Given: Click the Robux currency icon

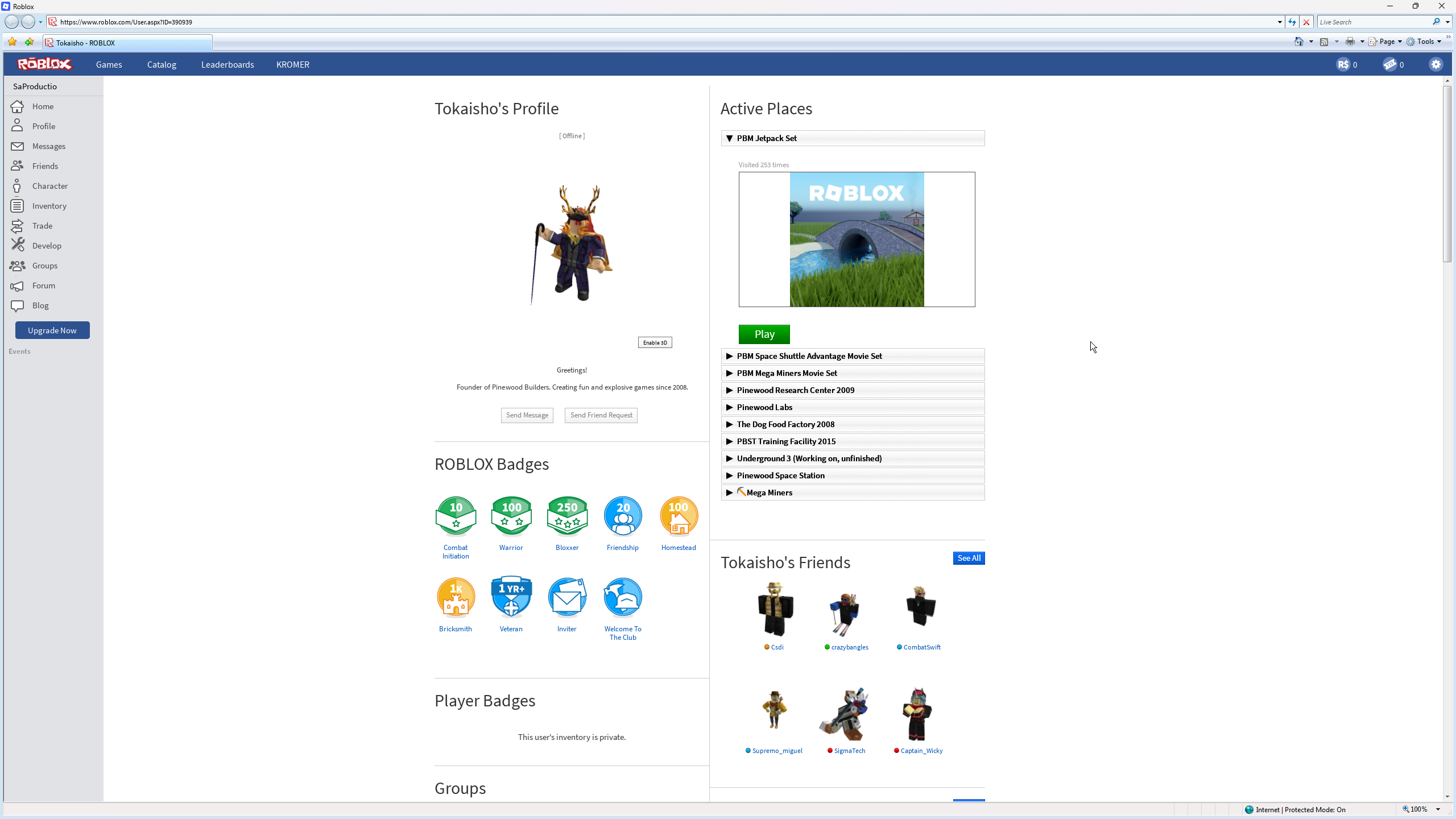Looking at the screenshot, I should [1343, 64].
